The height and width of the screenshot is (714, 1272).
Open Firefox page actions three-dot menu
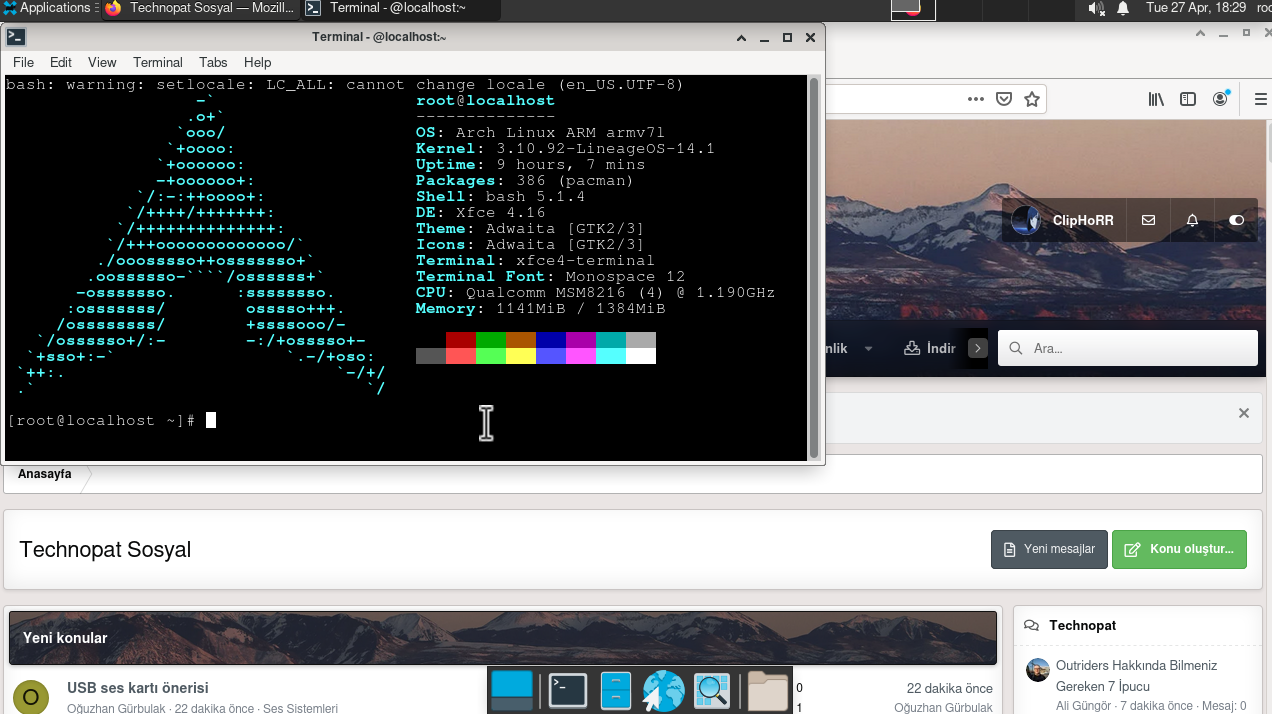976,99
